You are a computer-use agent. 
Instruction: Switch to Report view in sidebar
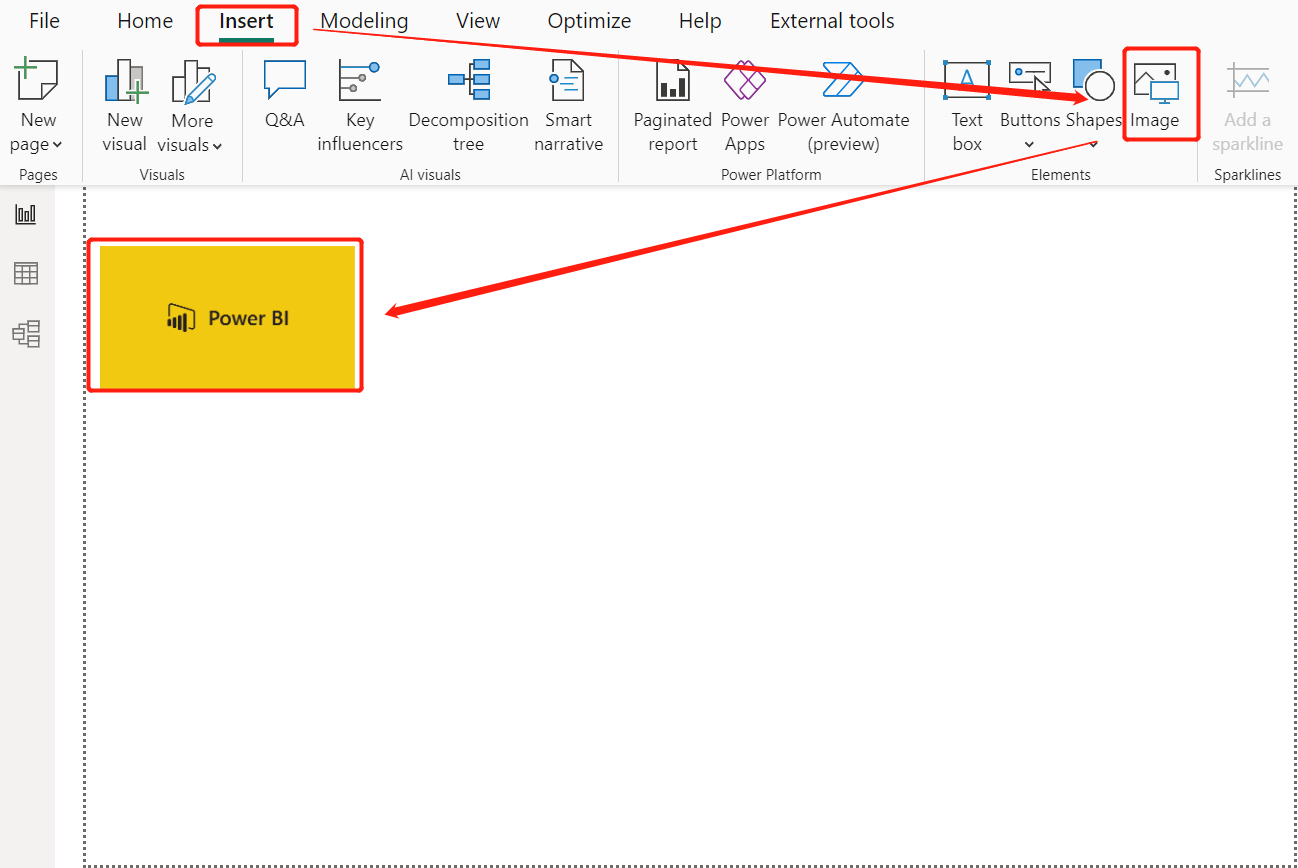(26, 214)
